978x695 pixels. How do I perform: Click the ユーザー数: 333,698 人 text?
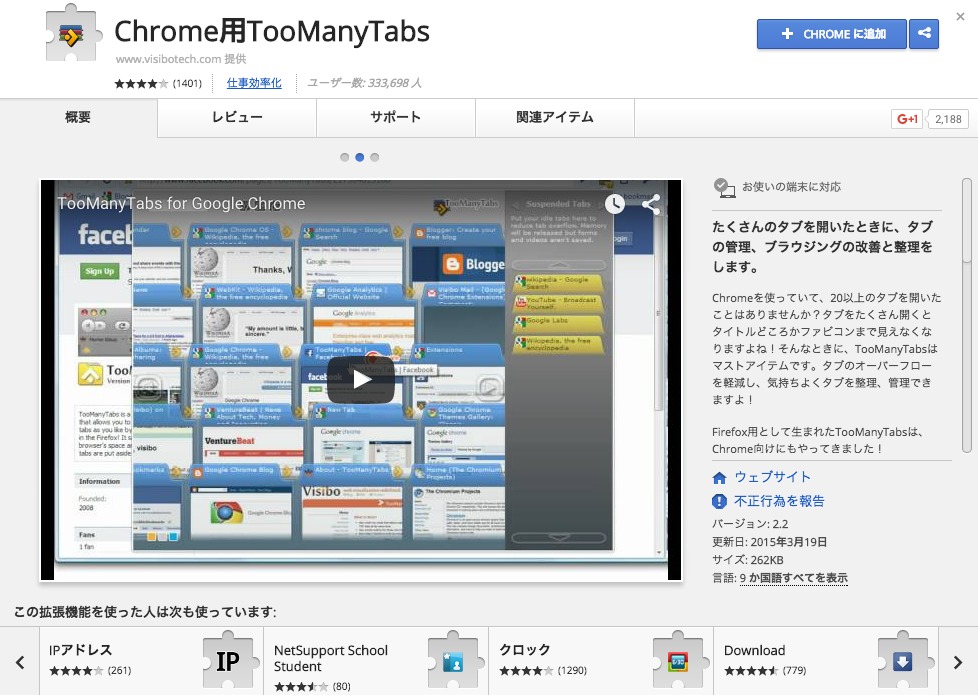[365, 83]
